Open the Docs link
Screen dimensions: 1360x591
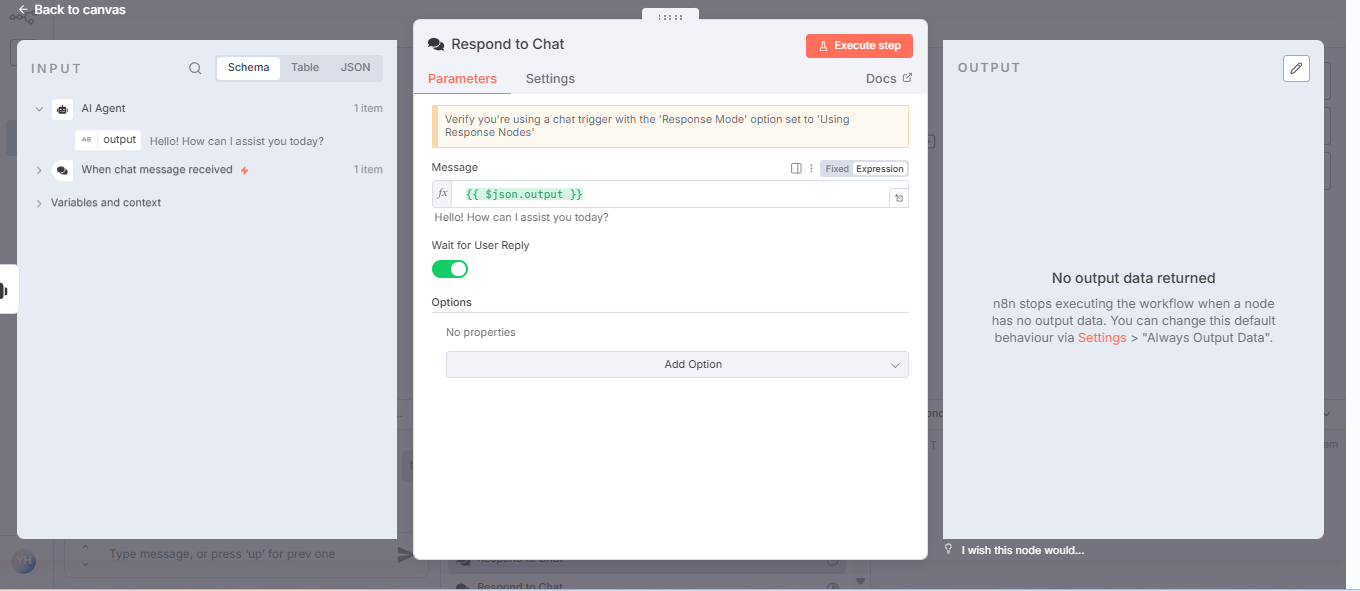click(x=888, y=79)
